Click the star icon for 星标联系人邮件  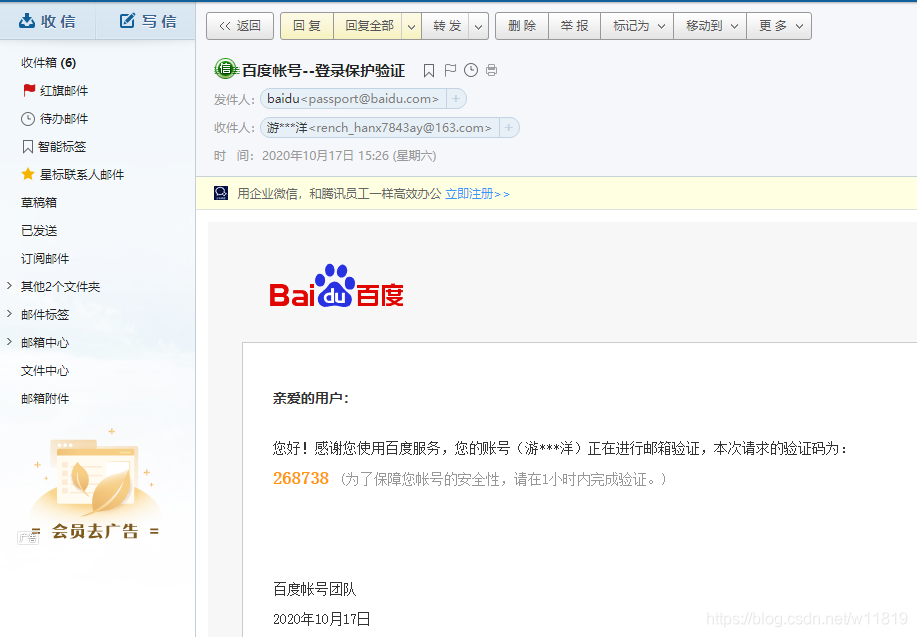(27, 174)
